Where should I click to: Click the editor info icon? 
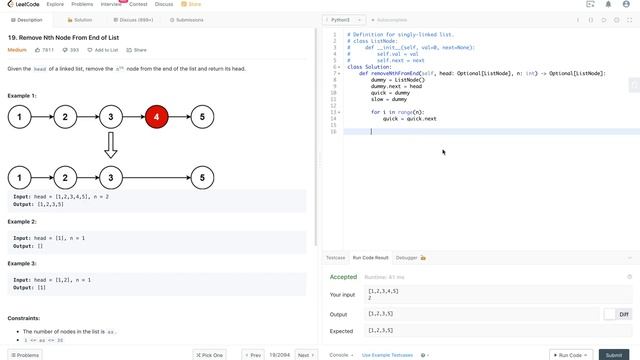click(x=578, y=20)
